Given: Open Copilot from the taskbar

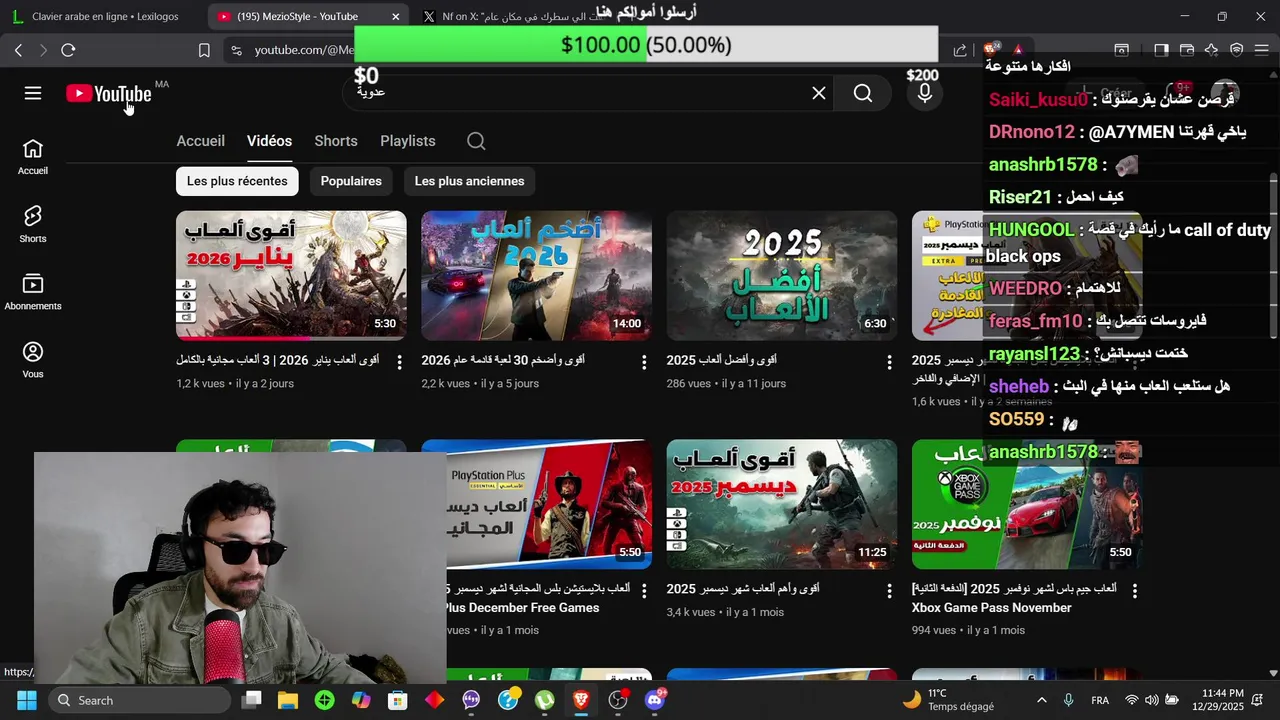Looking at the screenshot, I should (x=361, y=700).
